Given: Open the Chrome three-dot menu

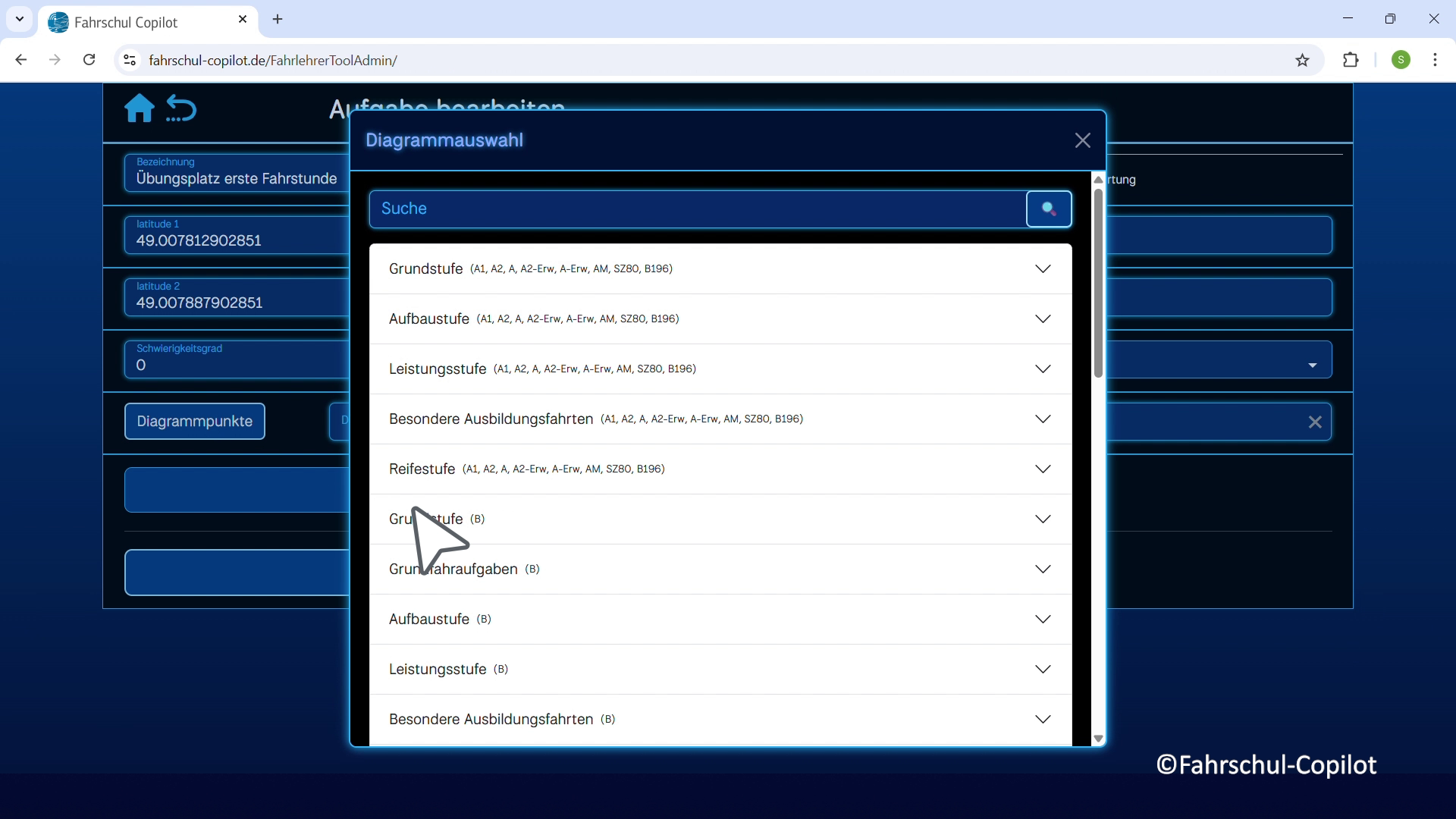Looking at the screenshot, I should pyautogui.click(x=1435, y=60).
